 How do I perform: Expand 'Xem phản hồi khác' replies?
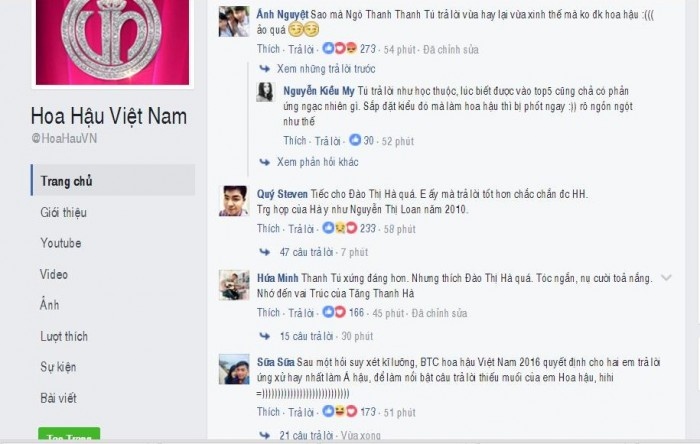(317, 162)
